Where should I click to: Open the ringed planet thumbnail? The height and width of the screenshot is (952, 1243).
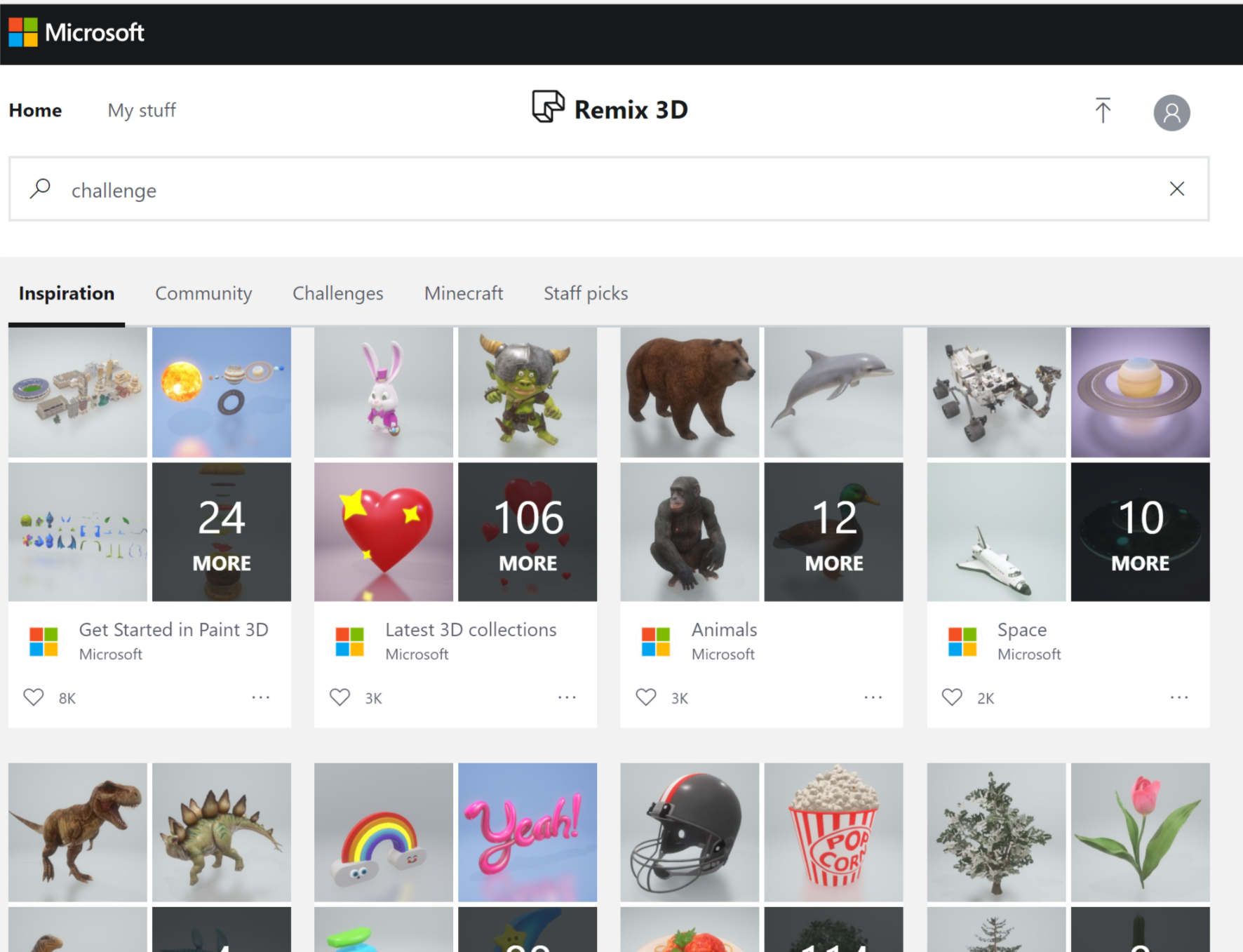point(1140,392)
